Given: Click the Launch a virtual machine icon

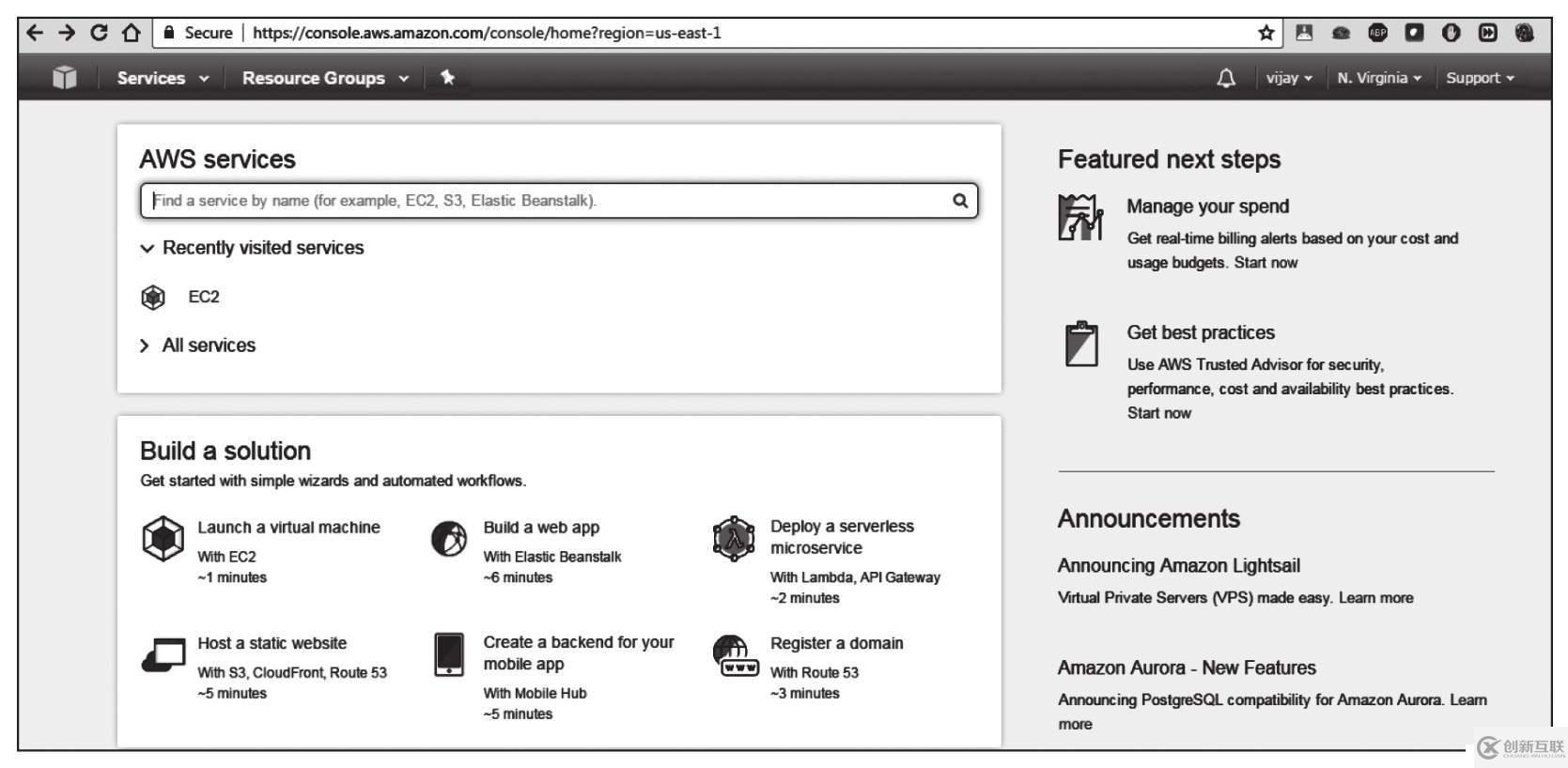Looking at the screenshot, I should 163,539.
